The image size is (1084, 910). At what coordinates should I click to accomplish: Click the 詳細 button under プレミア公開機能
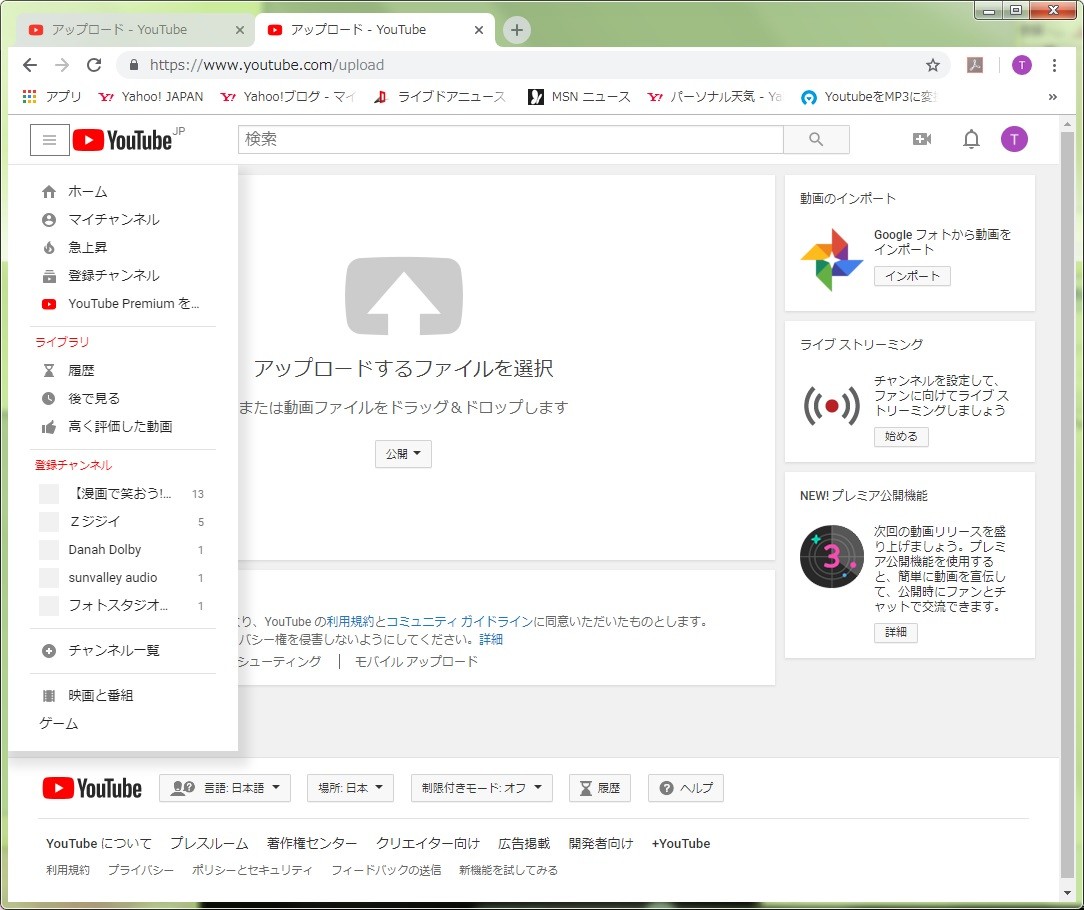point(896,632)
